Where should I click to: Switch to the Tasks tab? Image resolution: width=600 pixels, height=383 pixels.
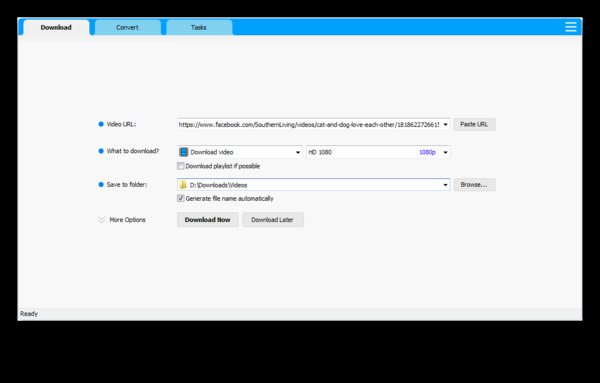(x=199, y=28)
